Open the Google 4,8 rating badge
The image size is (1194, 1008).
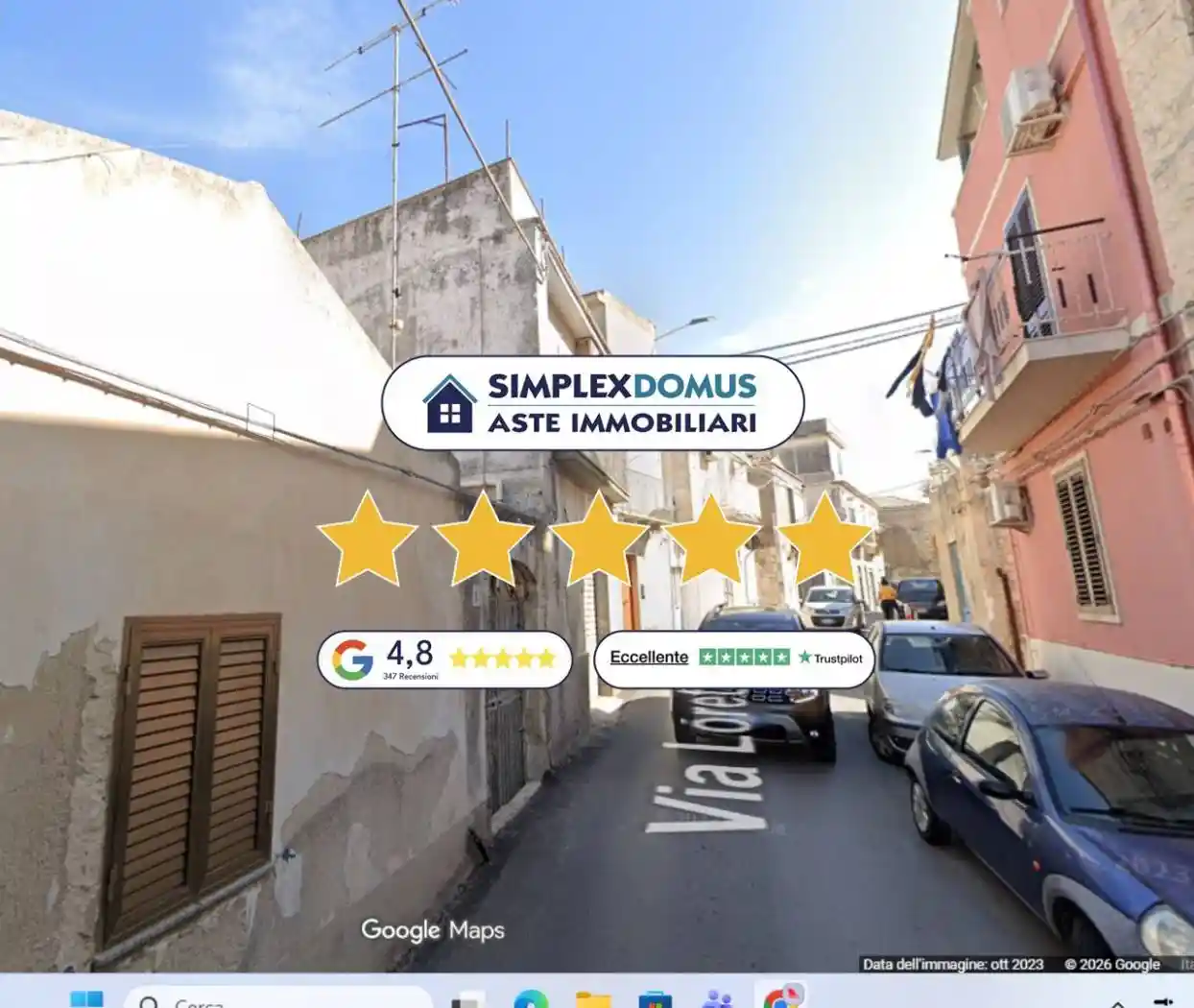tap(444, 660)
